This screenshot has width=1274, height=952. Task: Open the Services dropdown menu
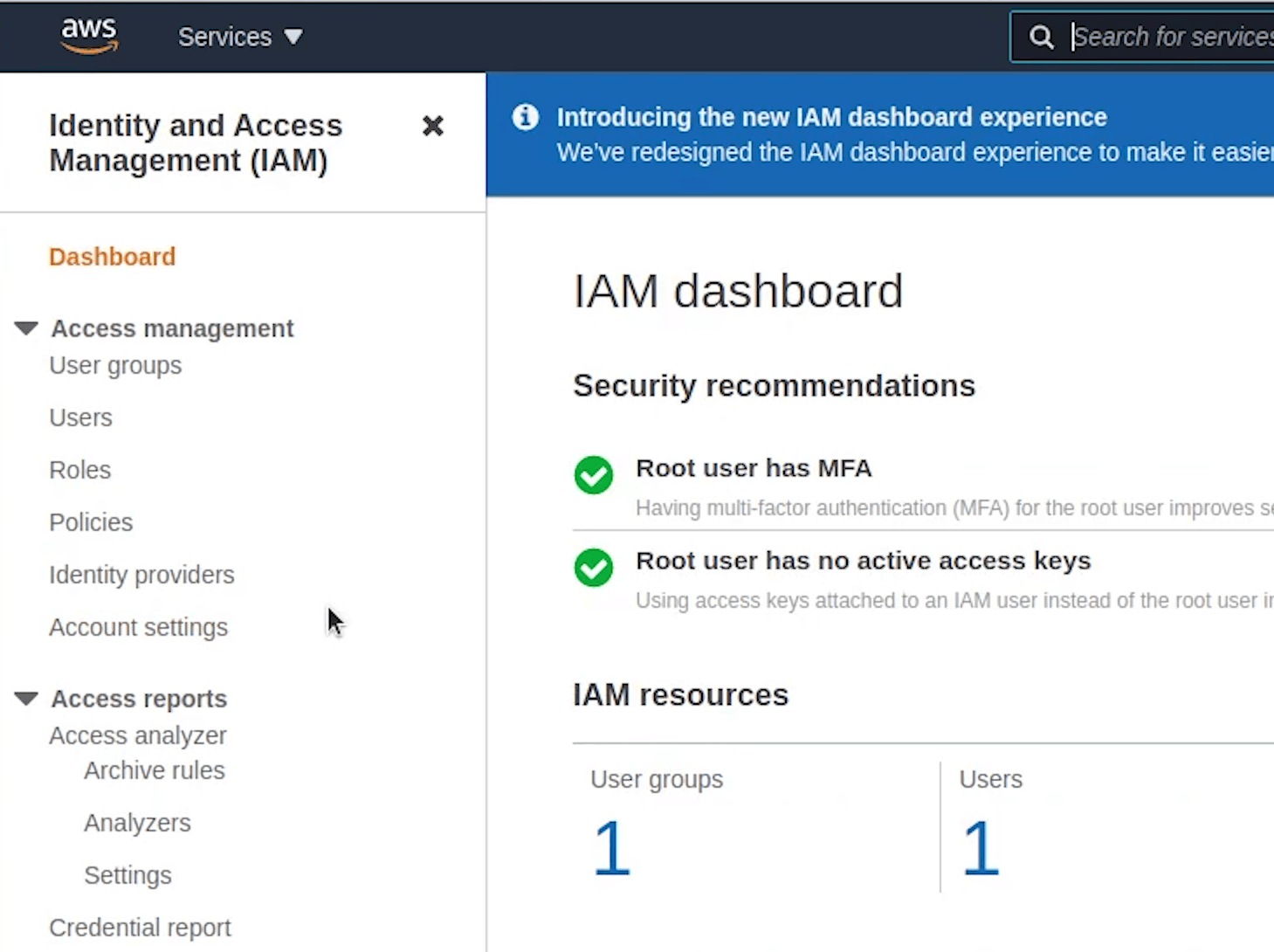click(x=240, y=37)
